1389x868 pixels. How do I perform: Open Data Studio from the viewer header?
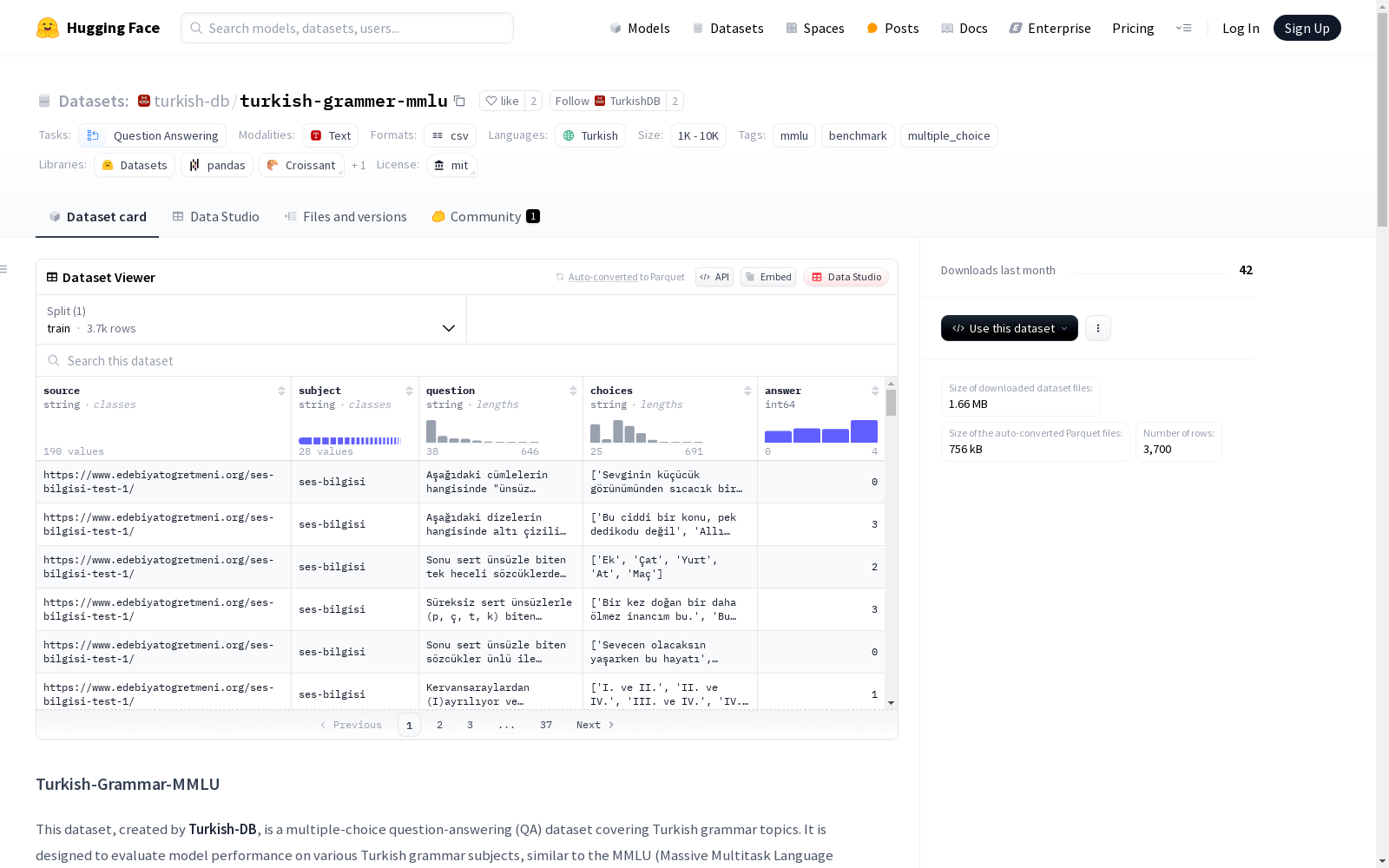click(x=846, y=277)
